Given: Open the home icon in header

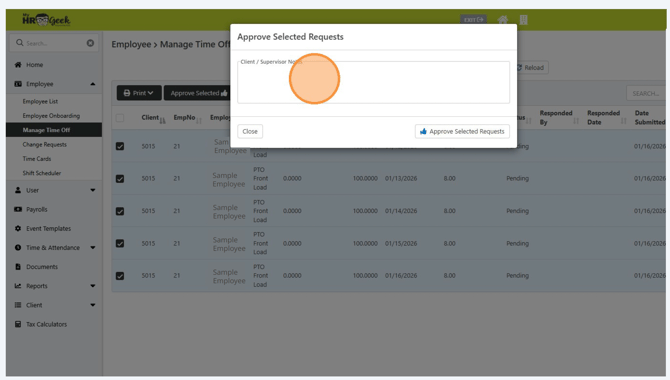Looking at the screenshot, I should pyautogui.click(x=503, y=20).
